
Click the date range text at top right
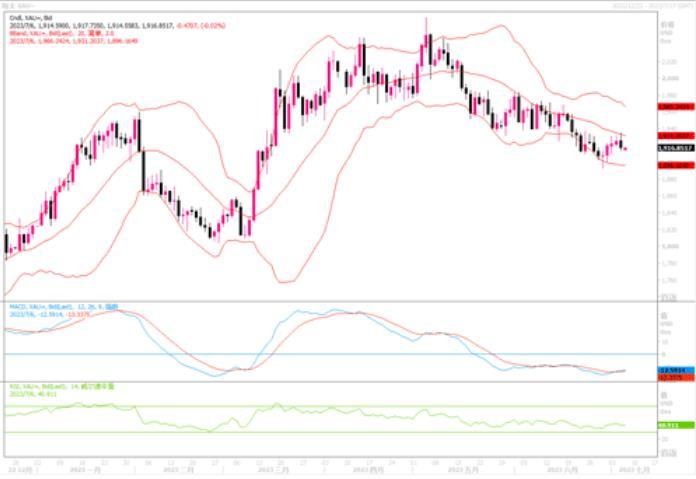[x=650, y=5]
